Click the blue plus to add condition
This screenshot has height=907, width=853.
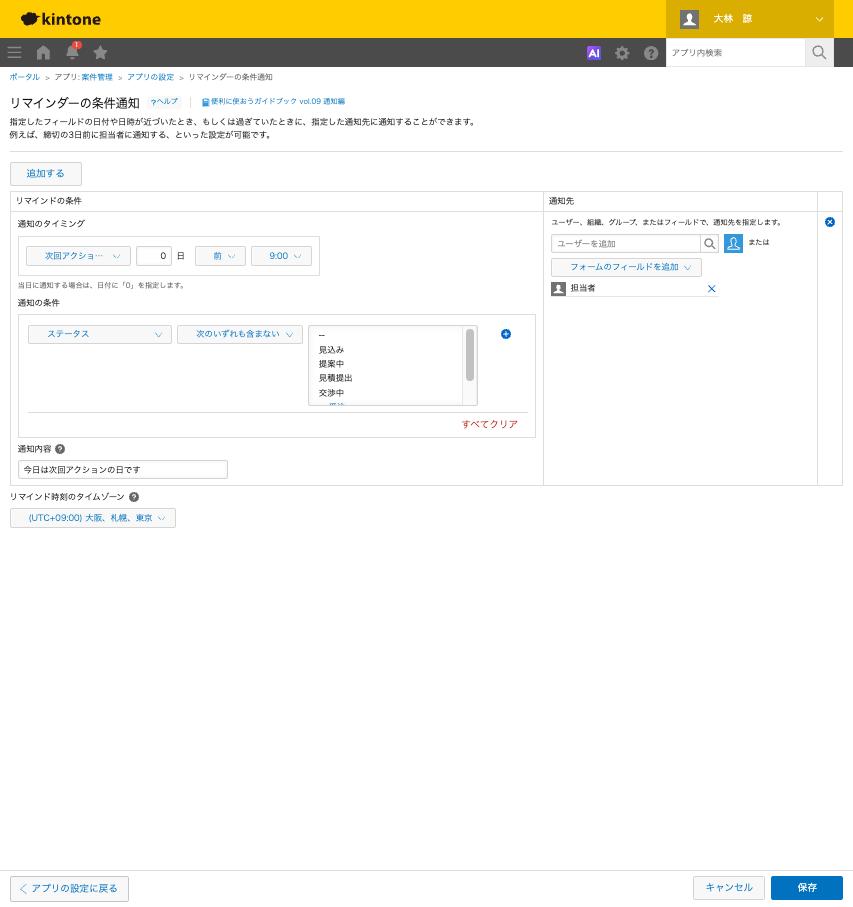506,334
